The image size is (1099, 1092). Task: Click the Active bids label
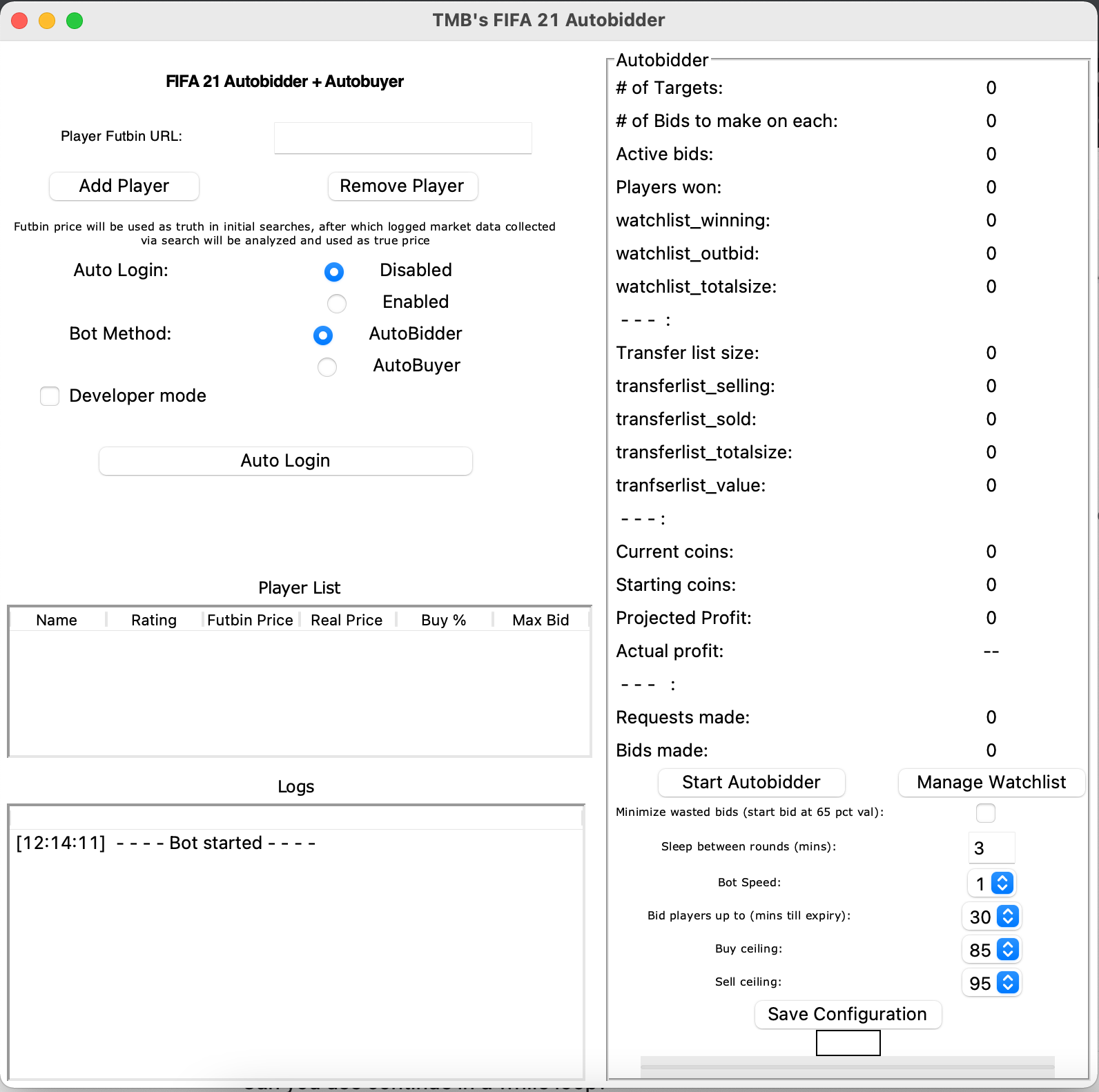coord(665,155)
